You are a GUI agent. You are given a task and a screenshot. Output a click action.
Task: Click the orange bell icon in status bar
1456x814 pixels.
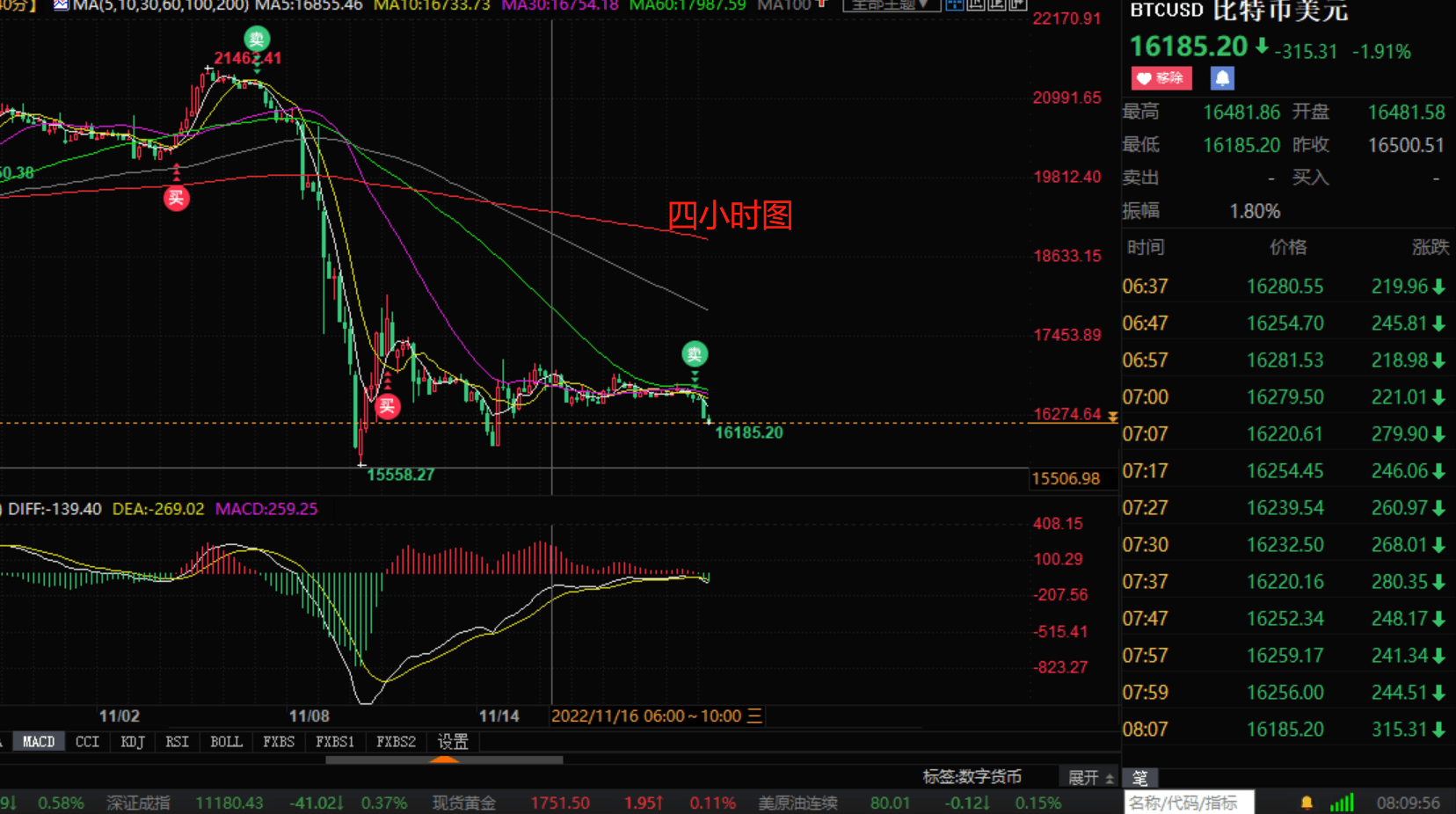(1307, 803)
